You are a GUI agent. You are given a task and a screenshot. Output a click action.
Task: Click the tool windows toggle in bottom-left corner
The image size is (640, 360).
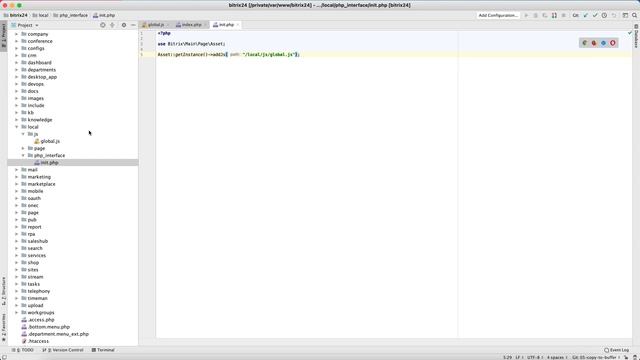tap(4, 357)
